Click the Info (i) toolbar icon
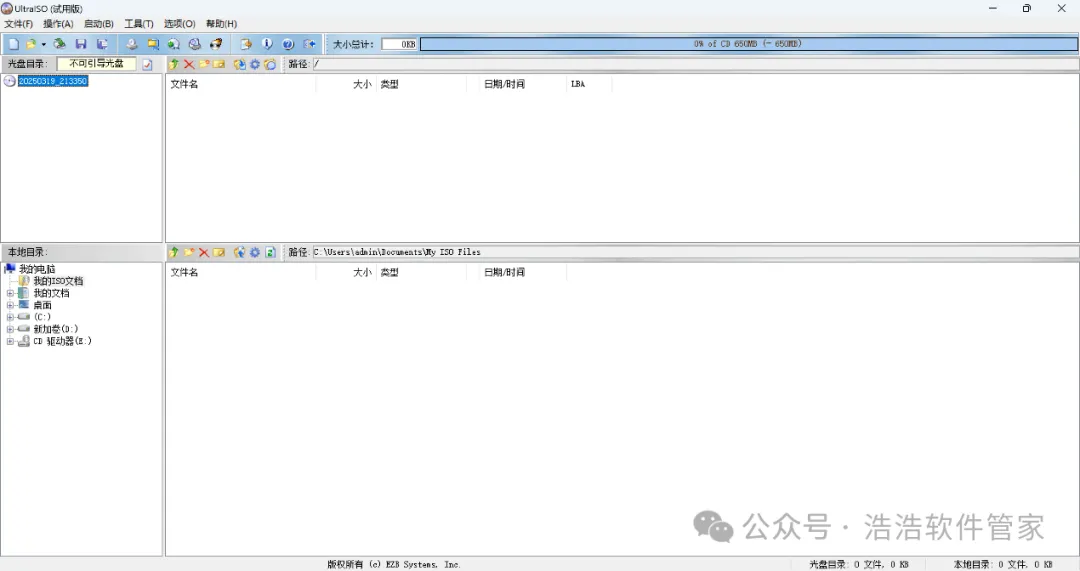 pyautogui.click(x=267, y=44)
